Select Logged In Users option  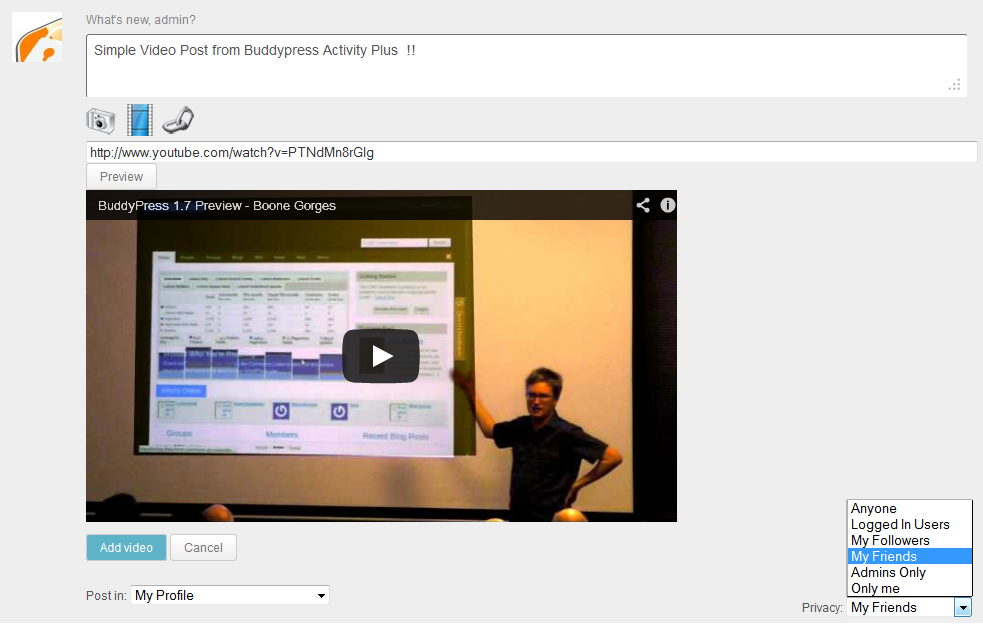[x=909, y=524]
